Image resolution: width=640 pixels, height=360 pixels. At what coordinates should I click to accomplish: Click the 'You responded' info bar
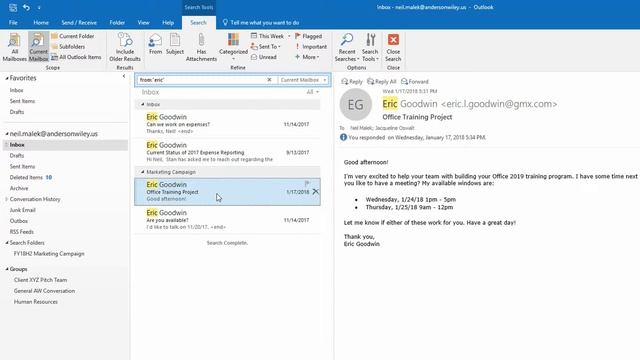413,138
